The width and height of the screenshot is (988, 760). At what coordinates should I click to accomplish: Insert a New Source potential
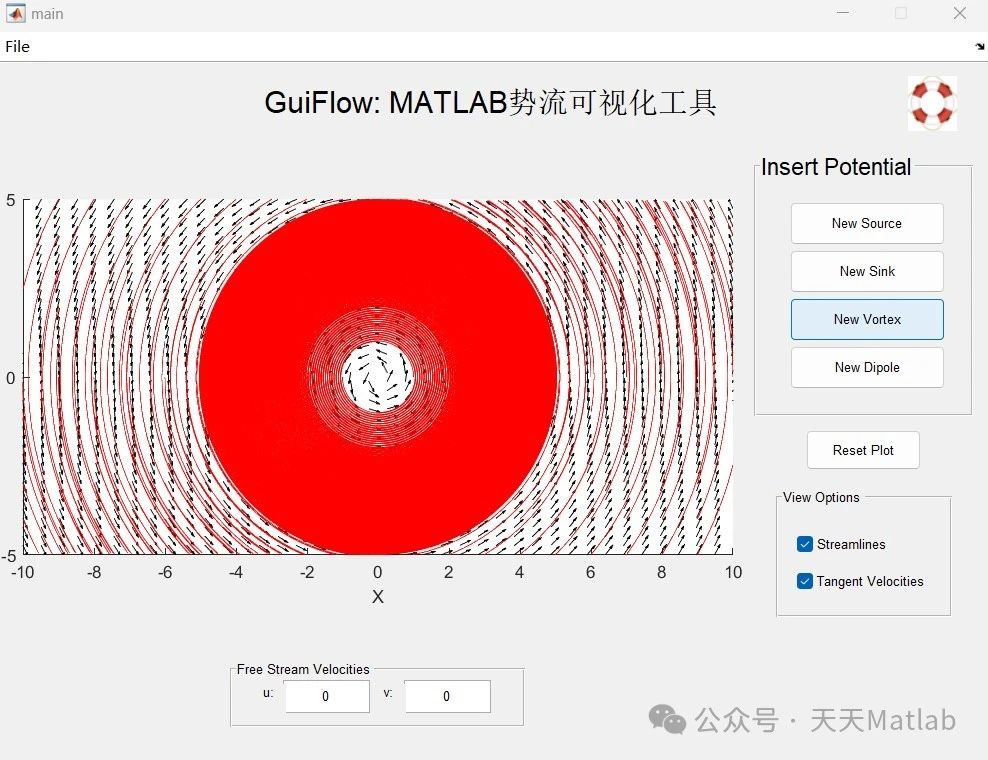pos(867,223)
